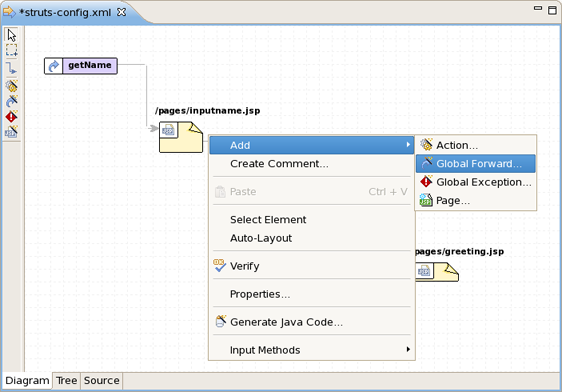
Task: Switch to the Tree tab
Action: 67,381
